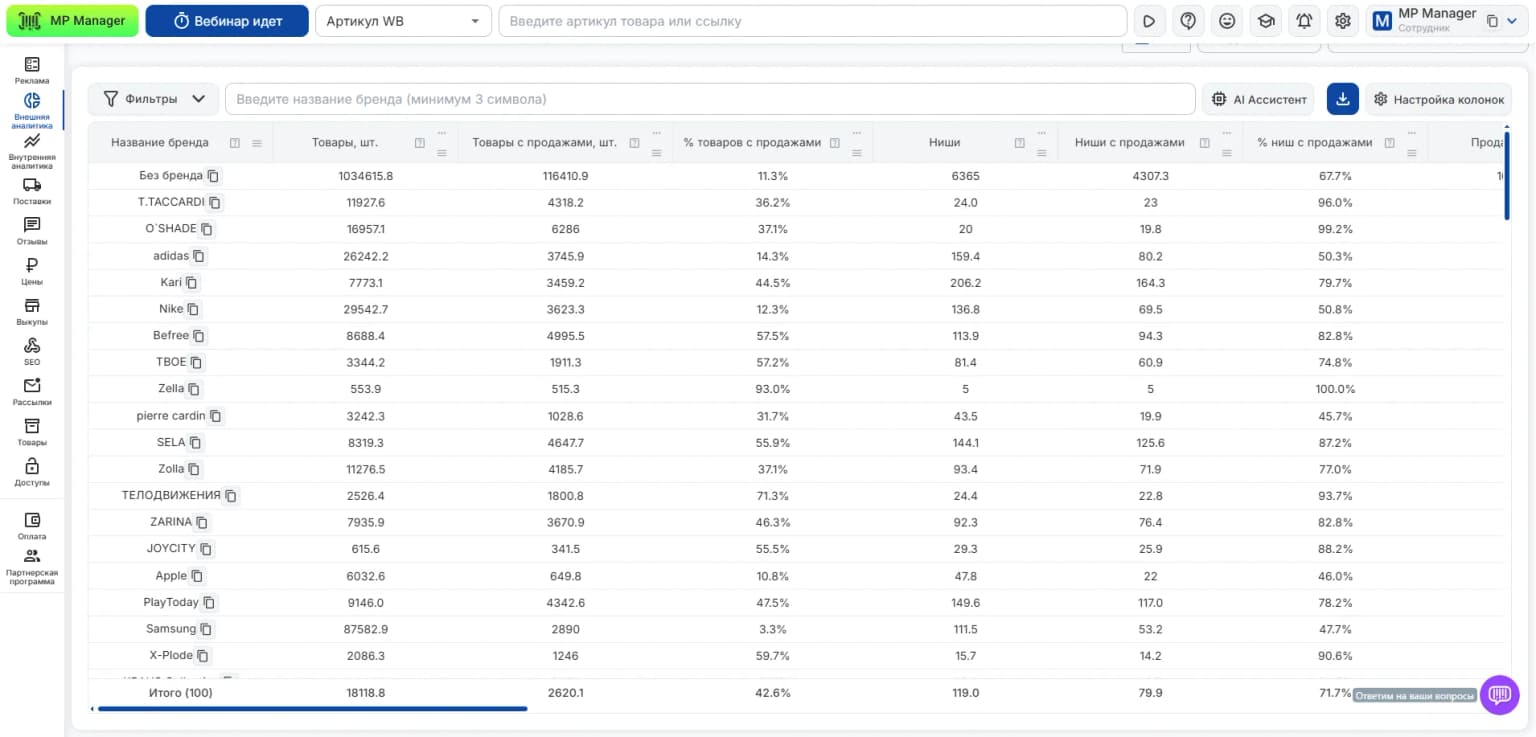Open the Выкупы sidebar section
The width and height of the screenshot is (1536, 737).
point(32,311)
